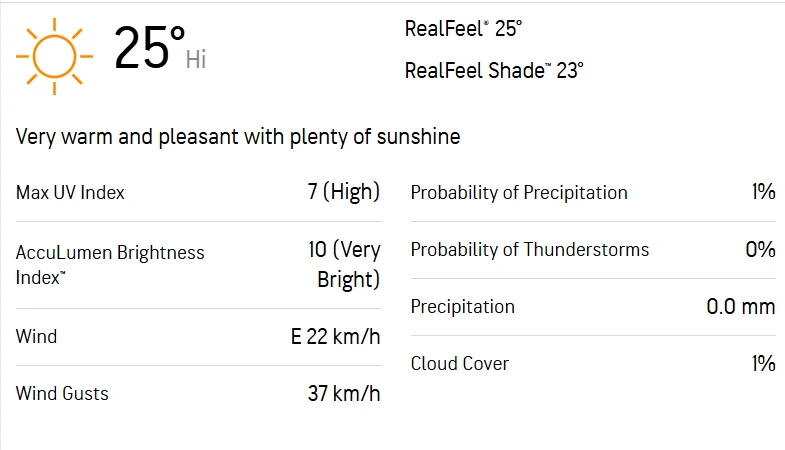
Task: Click the Probability of Precipitation label
Action: coord(519,193)
